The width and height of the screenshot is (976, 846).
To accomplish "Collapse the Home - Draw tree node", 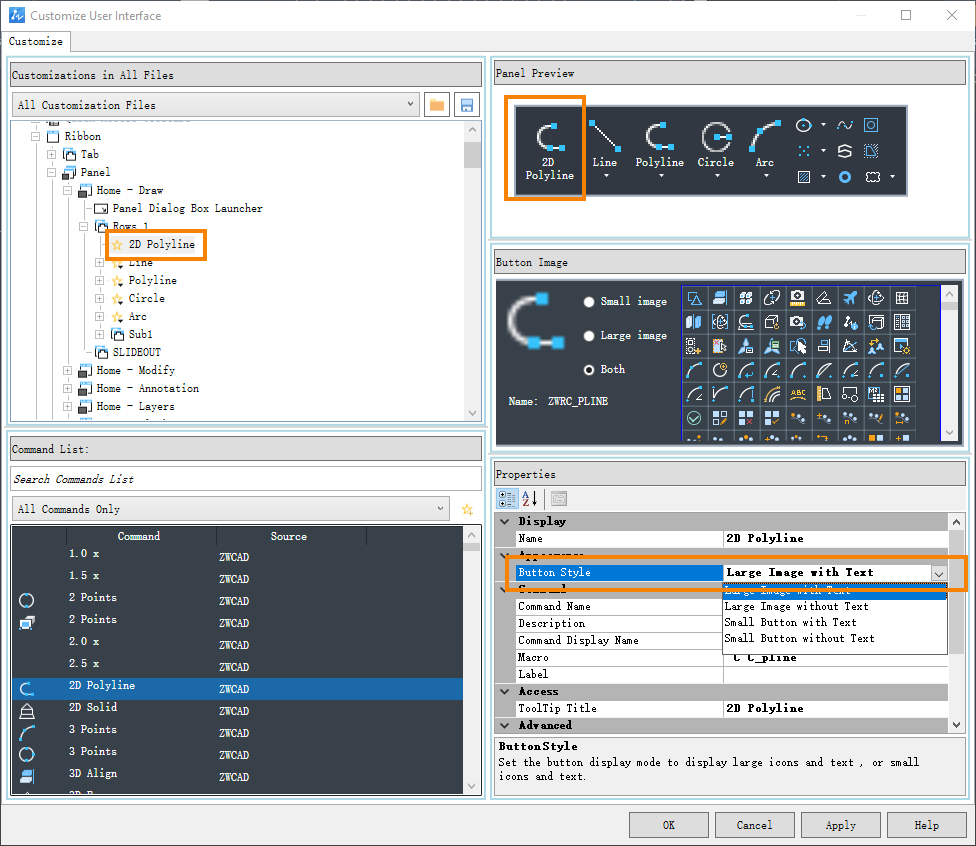I will click(x=67, y=190).
